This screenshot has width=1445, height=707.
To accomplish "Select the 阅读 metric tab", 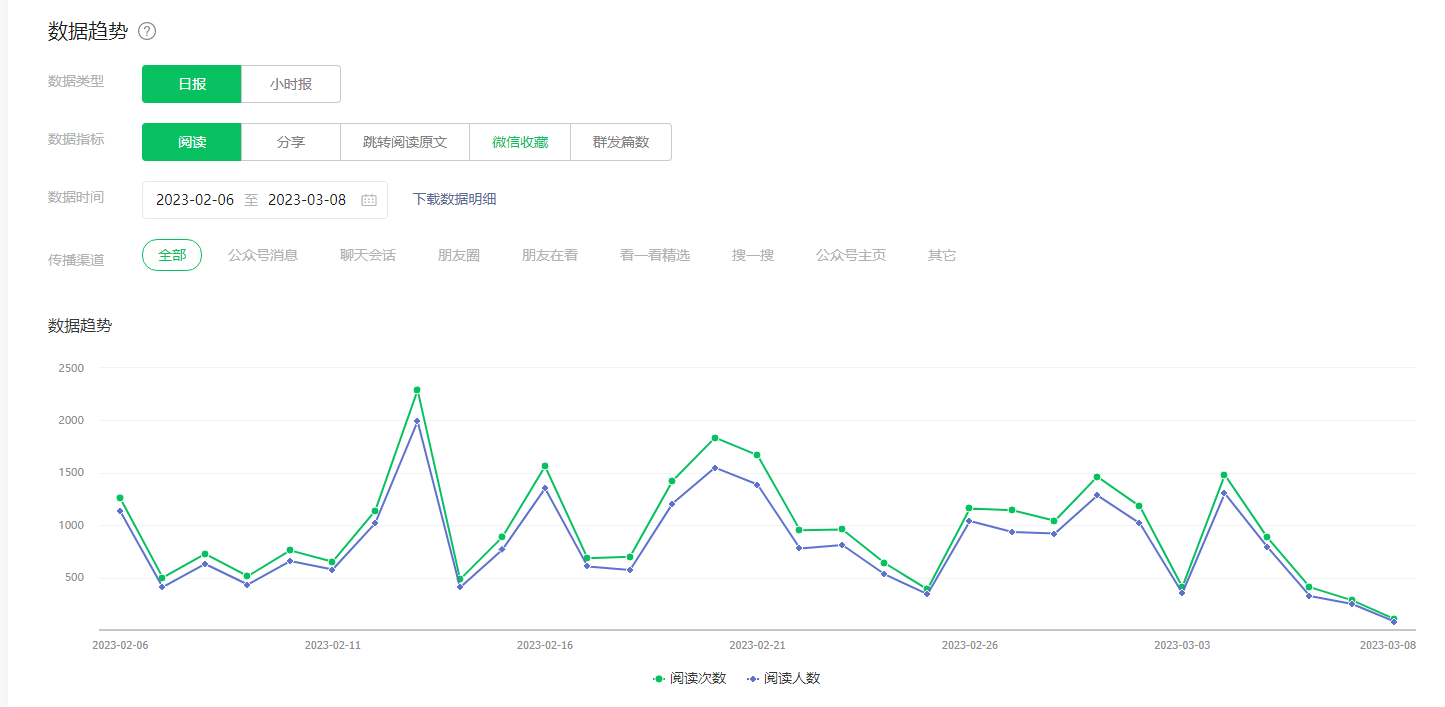I will pos(192,142).
